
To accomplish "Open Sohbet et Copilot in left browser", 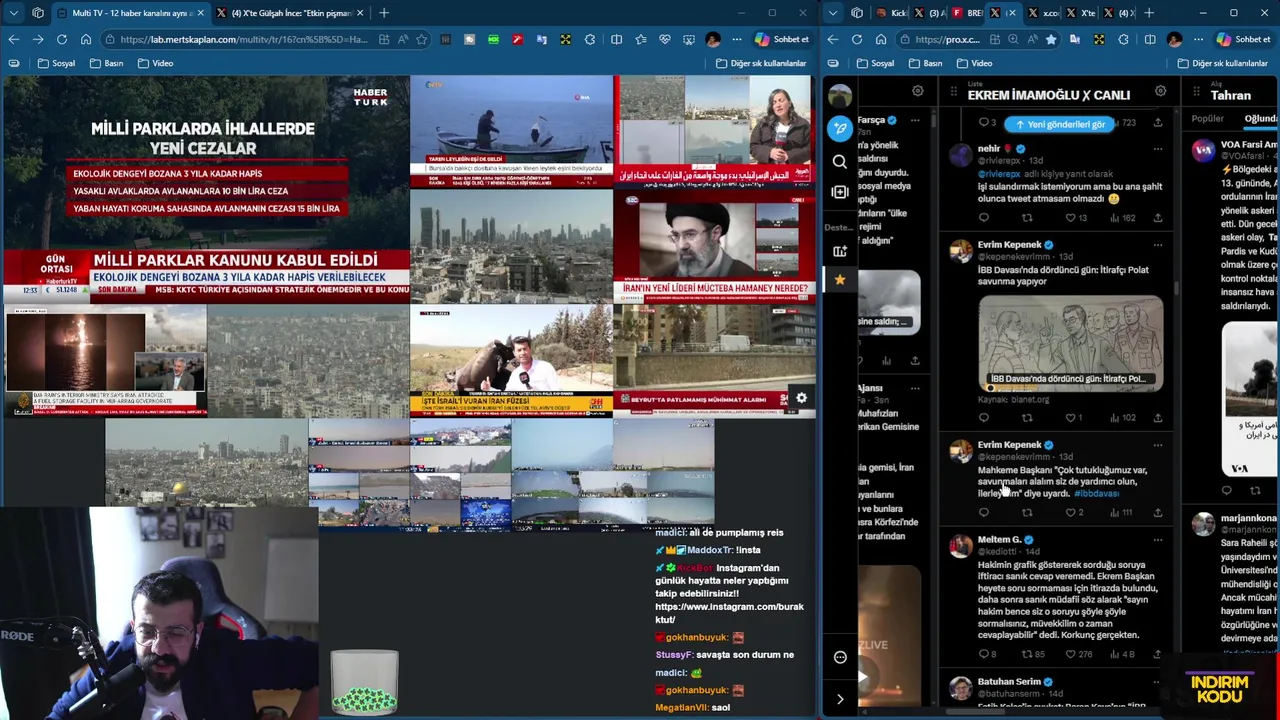I will pos(782,39).
